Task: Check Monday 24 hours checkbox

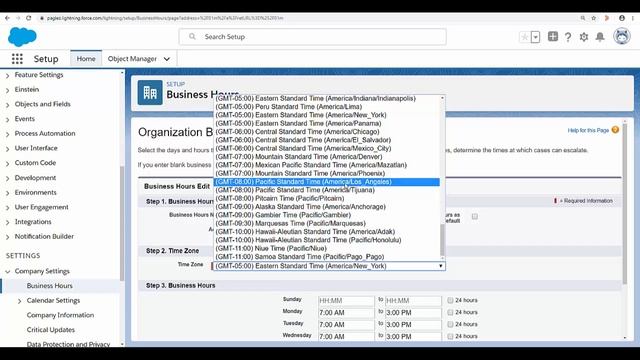Action: click(x=450, y=312)
